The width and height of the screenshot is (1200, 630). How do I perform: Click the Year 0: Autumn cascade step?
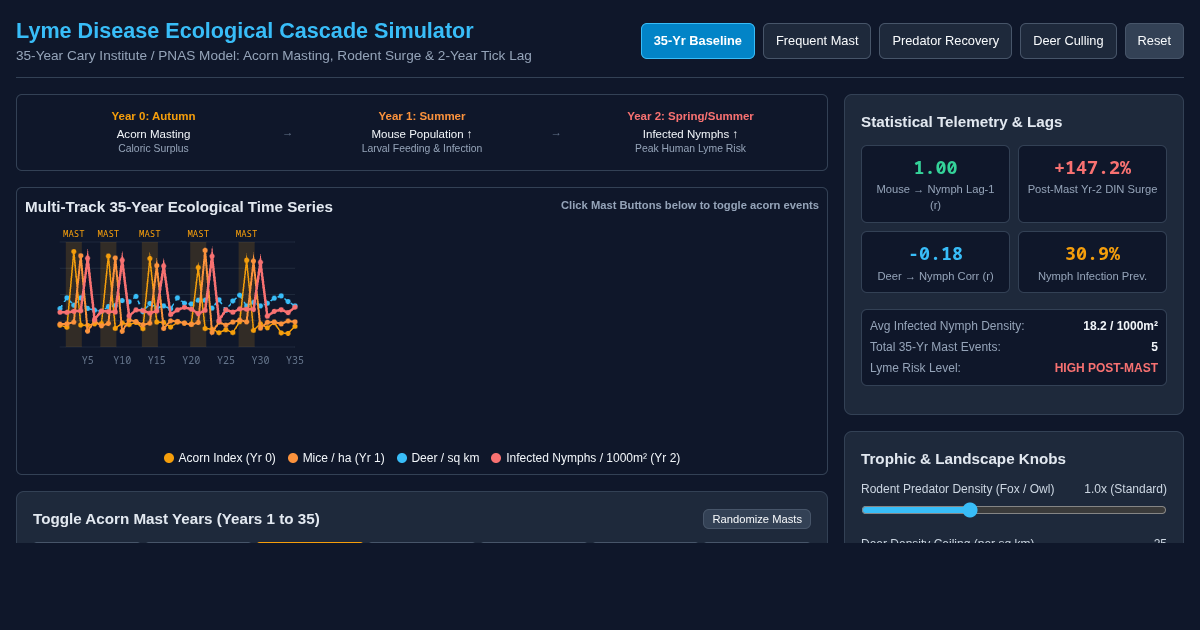153,132
